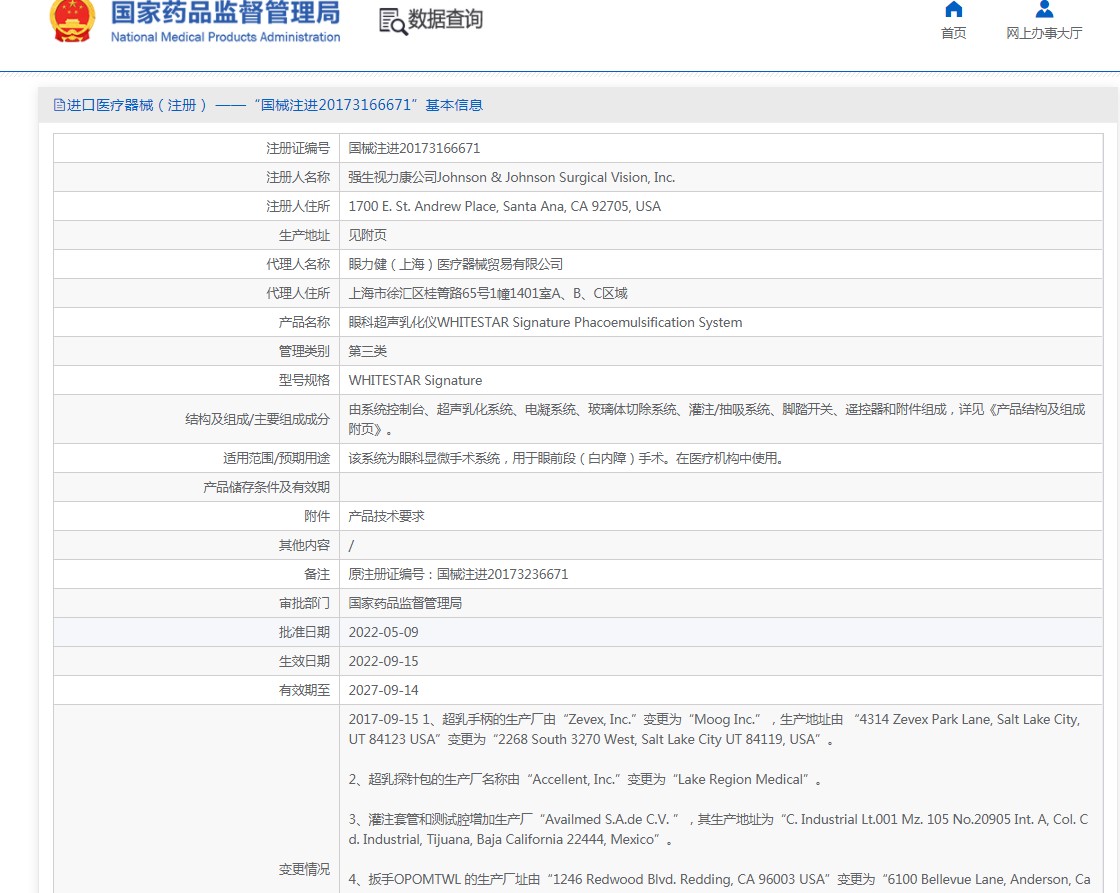Click National Medical Products Administration subtitle
This screenshot has width=1120, height=893.
[225, 37]
